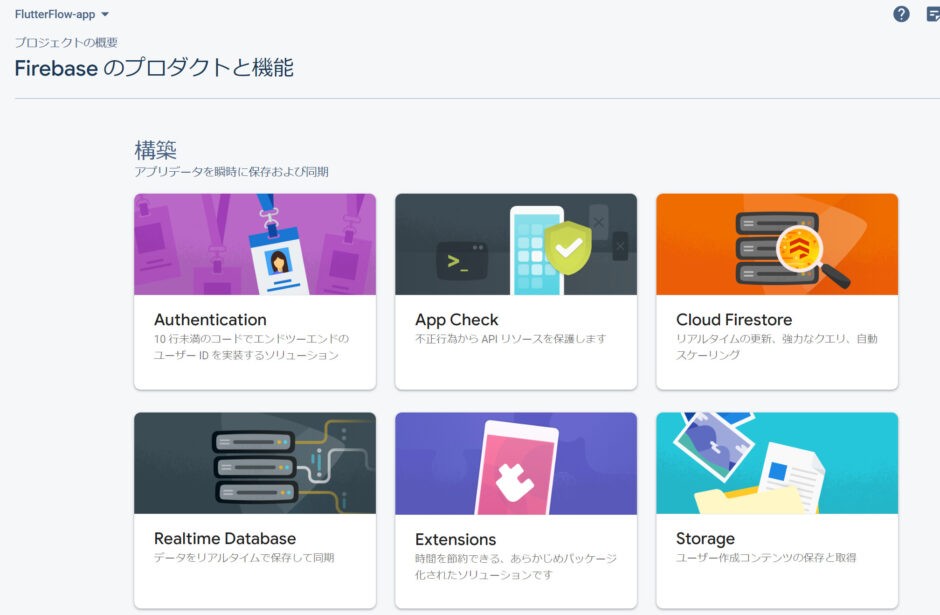Open help via the question mark icon
The image size is (940, 615).
(899, 13)
